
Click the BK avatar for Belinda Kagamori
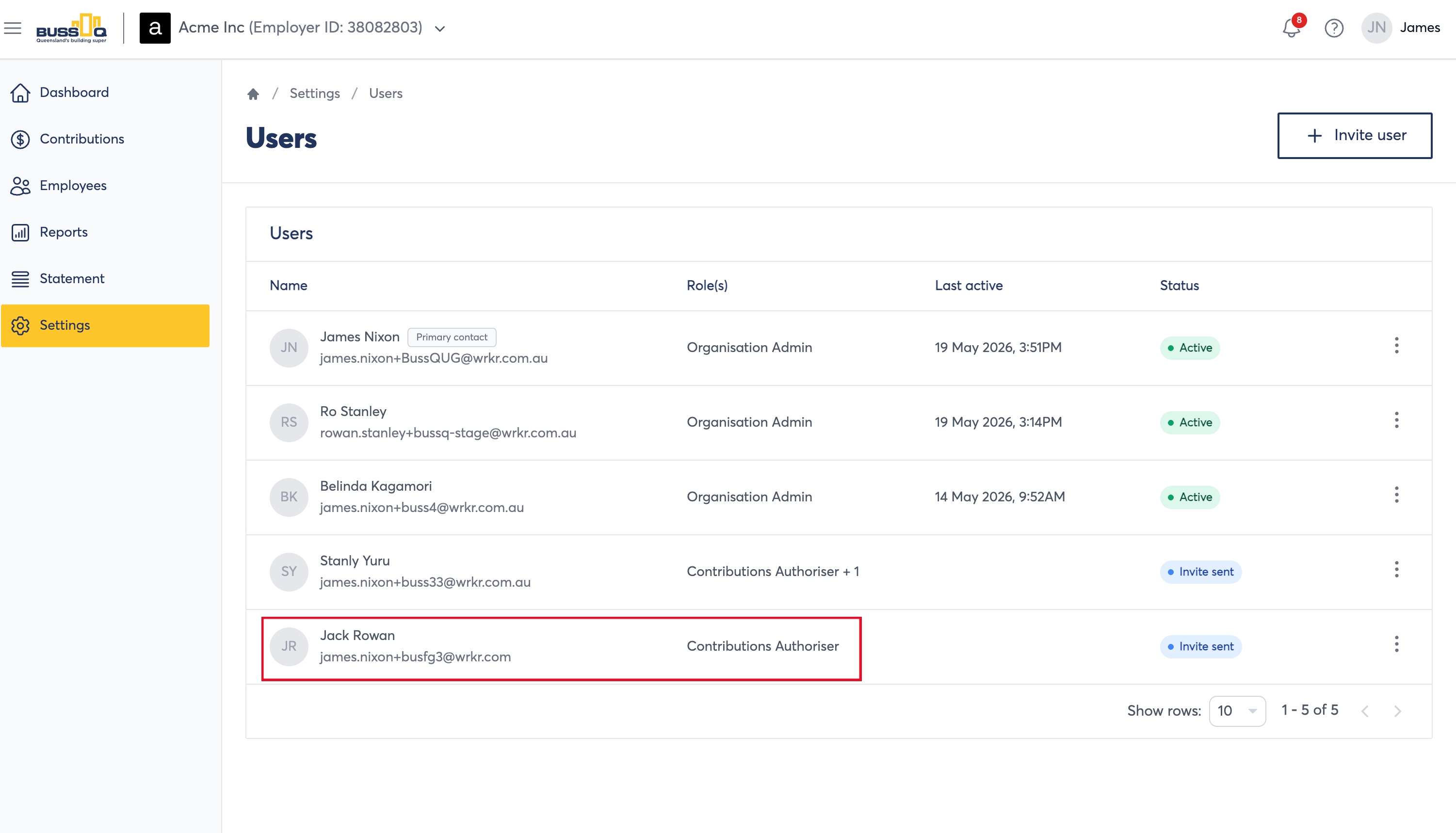(x=289, y=497)
